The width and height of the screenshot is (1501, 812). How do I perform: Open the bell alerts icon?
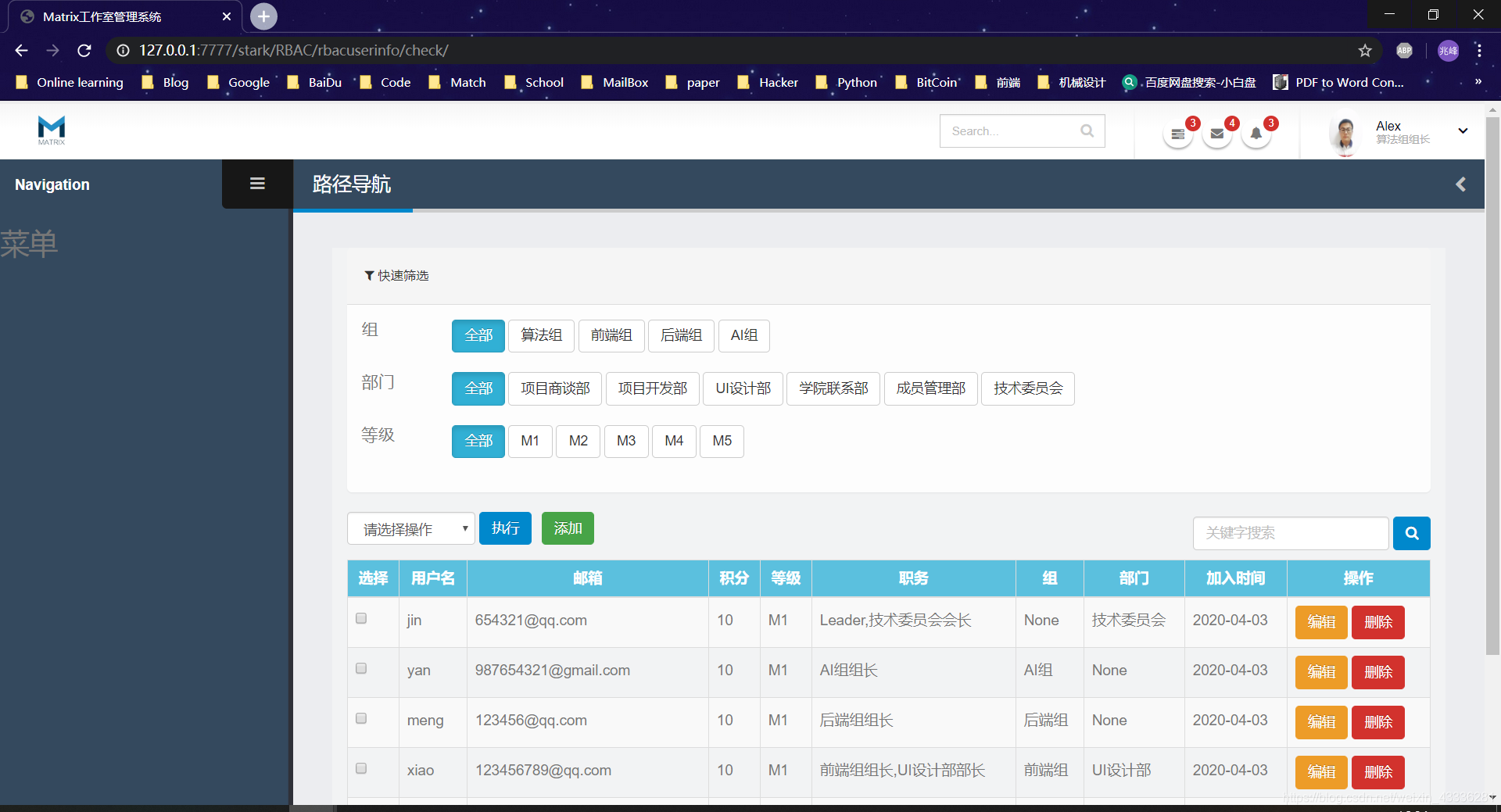tap(1256, 134)
